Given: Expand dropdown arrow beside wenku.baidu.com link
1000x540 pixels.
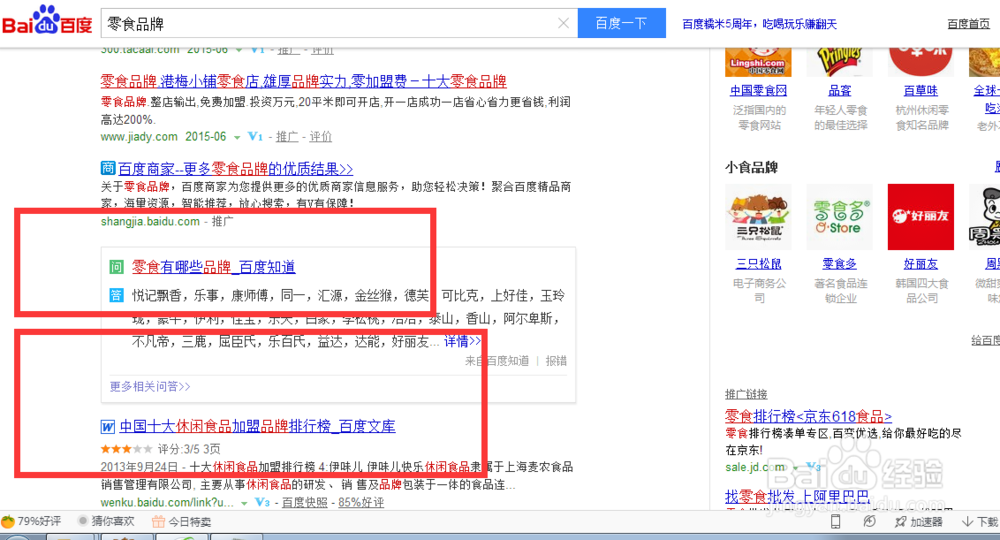Looking at the screenshot, I should (x=244, y=503).
